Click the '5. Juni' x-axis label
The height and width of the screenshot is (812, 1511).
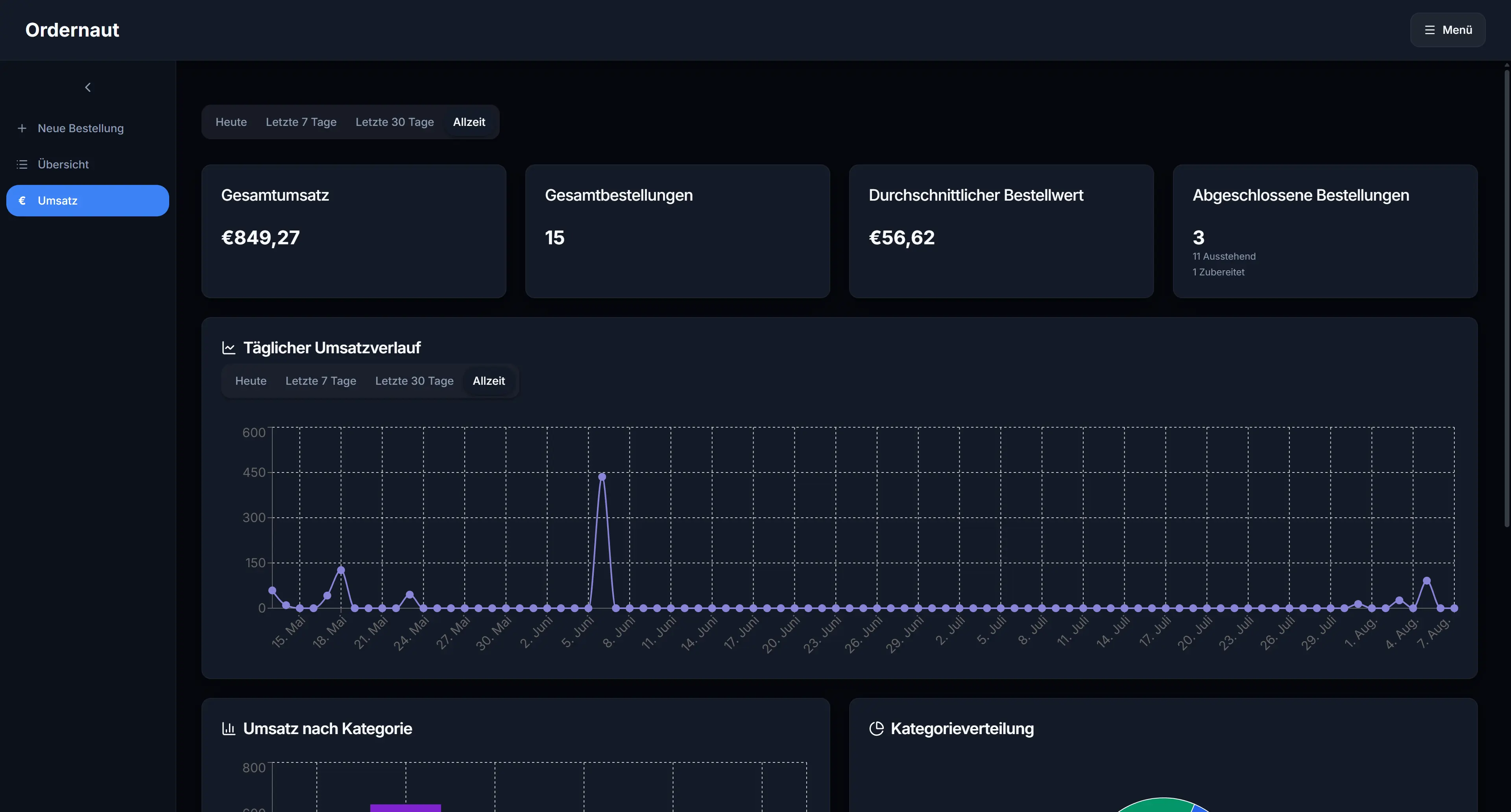(x=578, y=631)
